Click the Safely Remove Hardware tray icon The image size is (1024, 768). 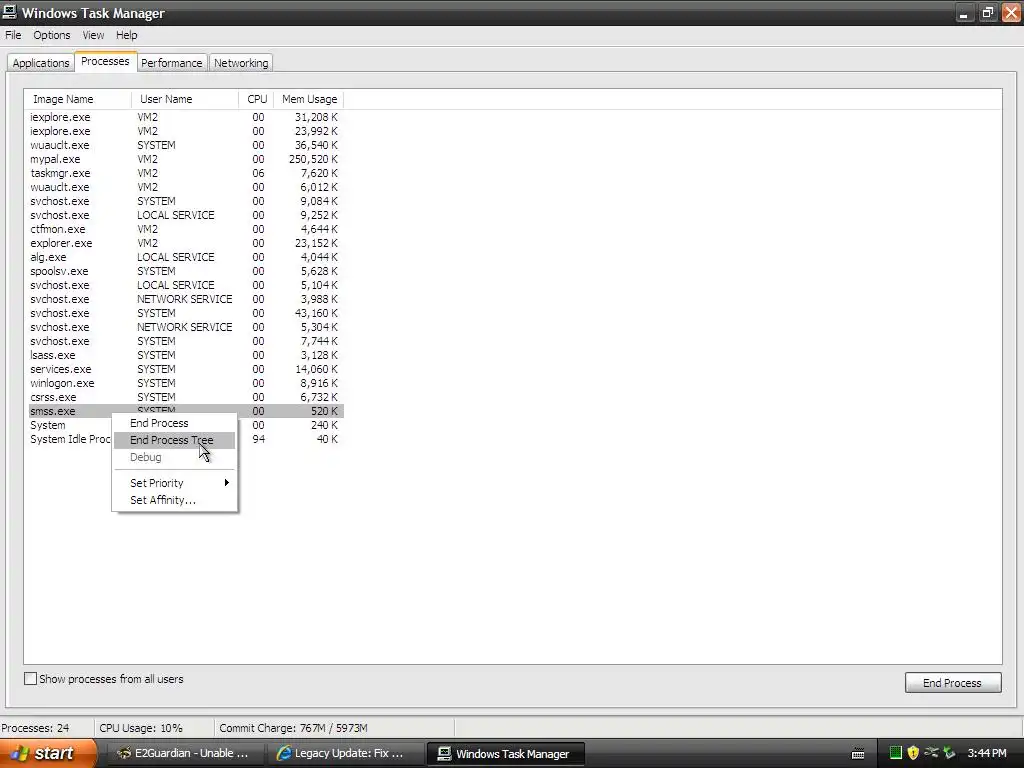click(948, 753)
